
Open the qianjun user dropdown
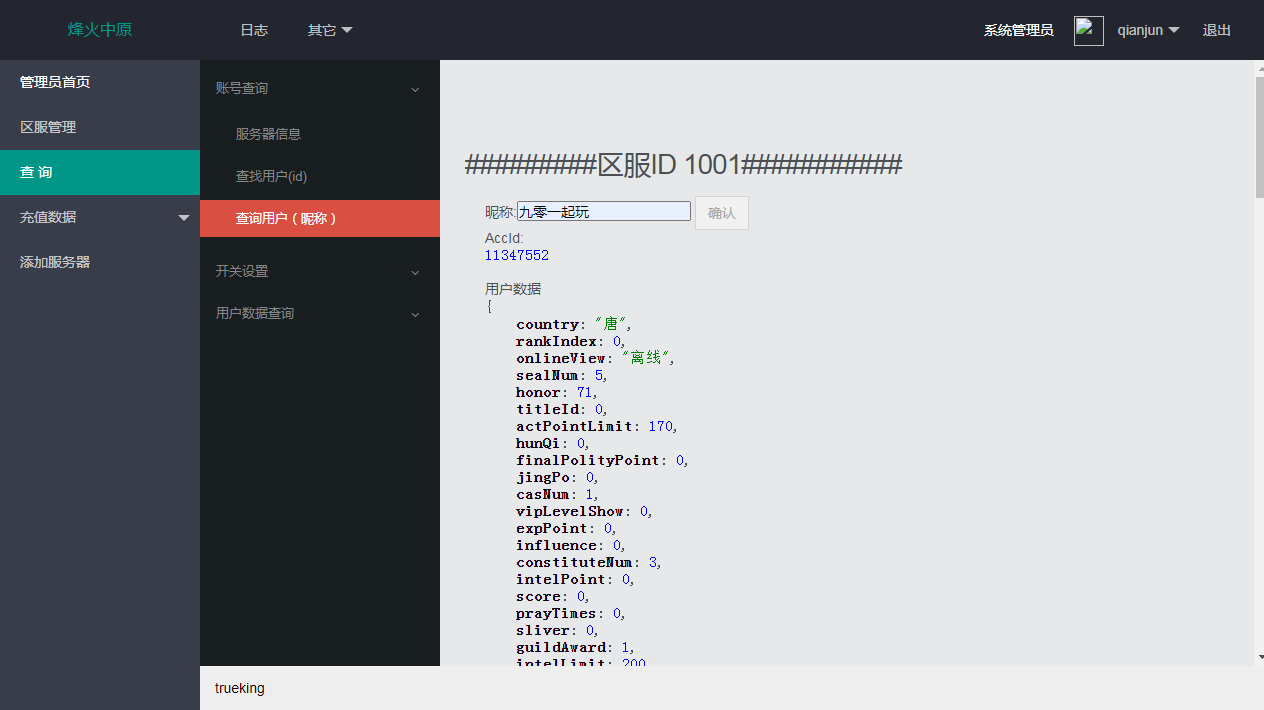(1147, 30)
